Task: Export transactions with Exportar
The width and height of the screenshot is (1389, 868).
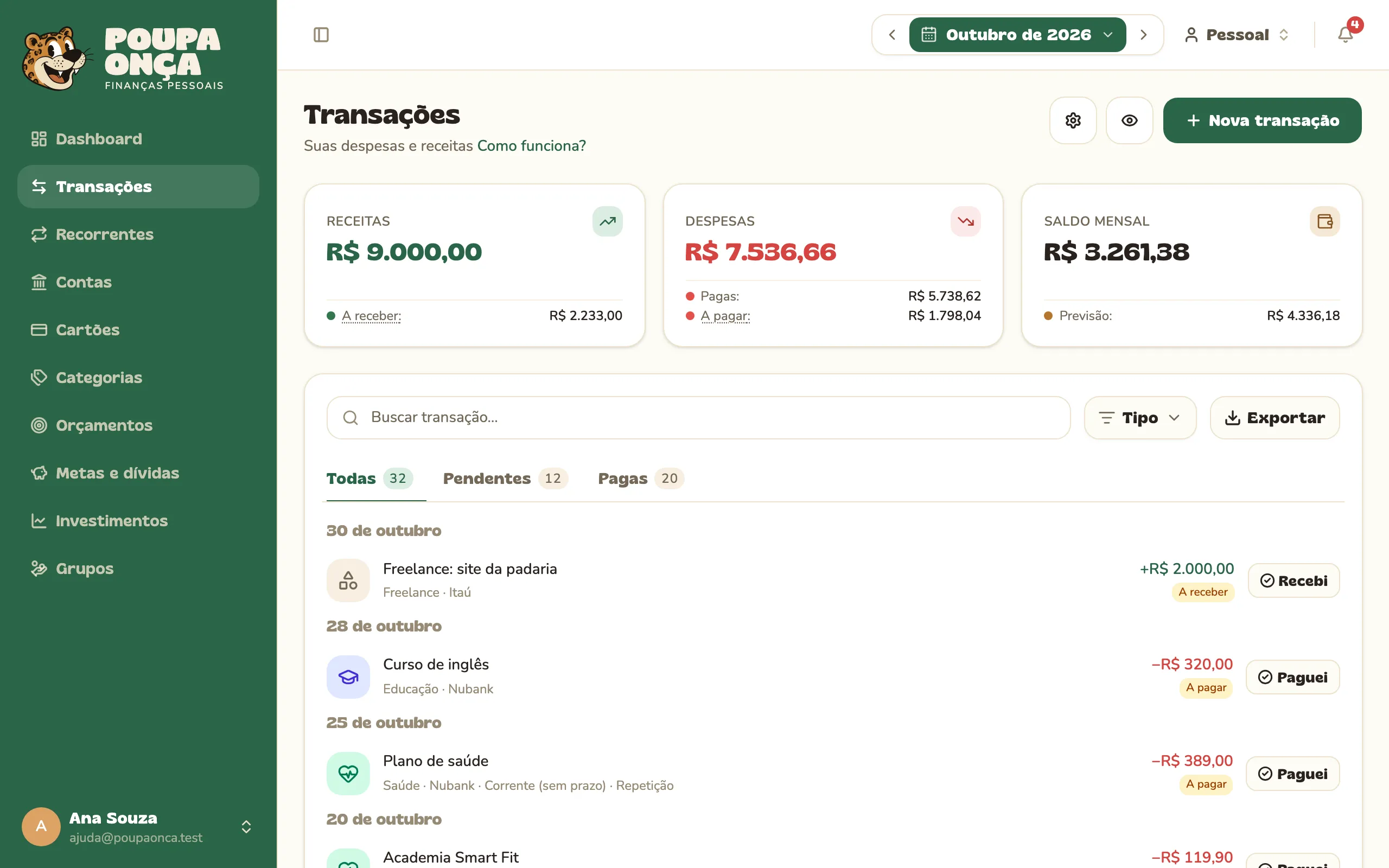Action: 1275,418
